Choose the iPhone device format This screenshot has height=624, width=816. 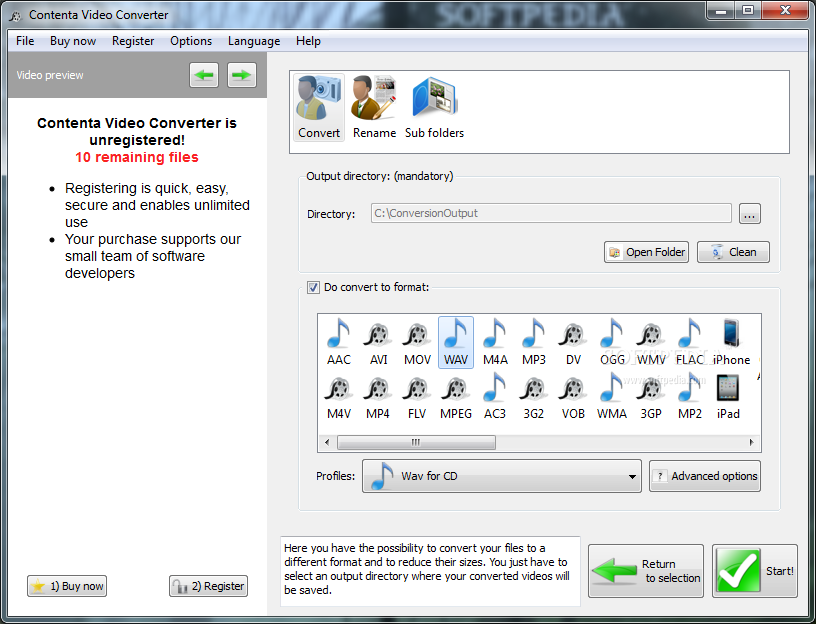click(731, 342)
